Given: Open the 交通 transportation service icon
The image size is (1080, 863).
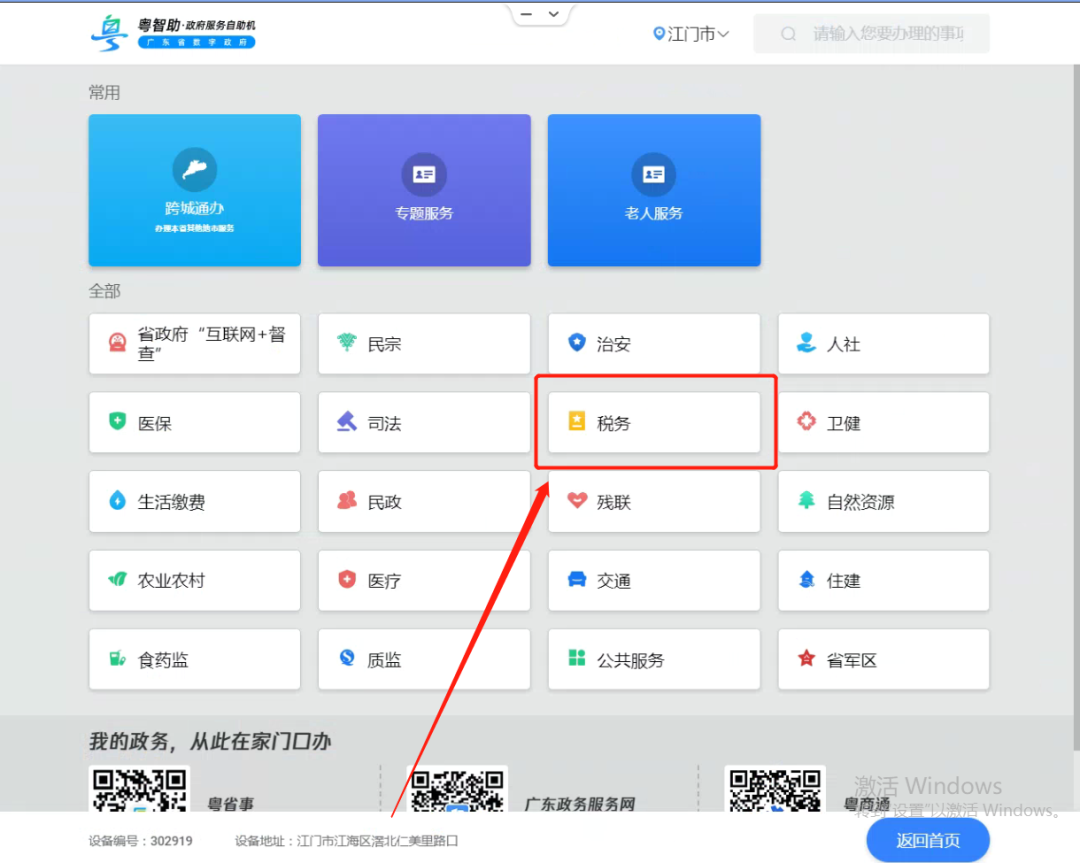Looking at the screenshot, I should tap(654, 580).
